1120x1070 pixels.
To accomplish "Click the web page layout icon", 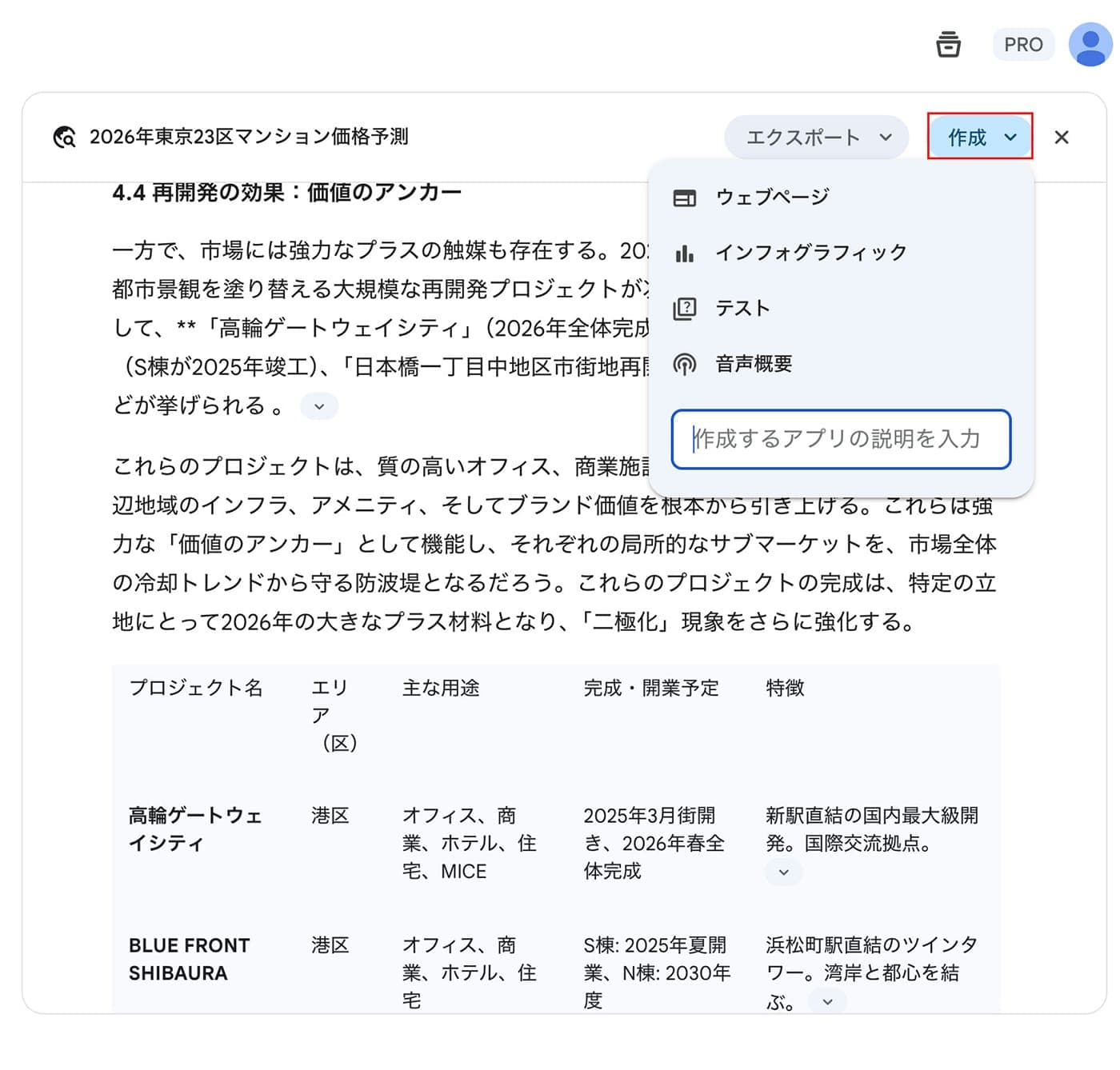I will (x=685, y=198).
